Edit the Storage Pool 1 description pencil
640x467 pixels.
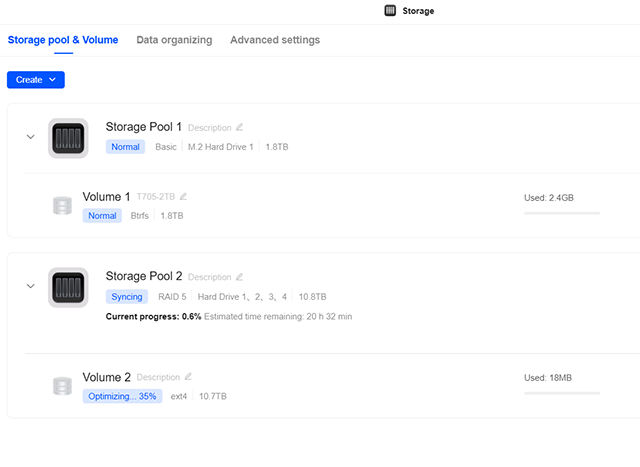pyautogui.click(x=239, y=128)
